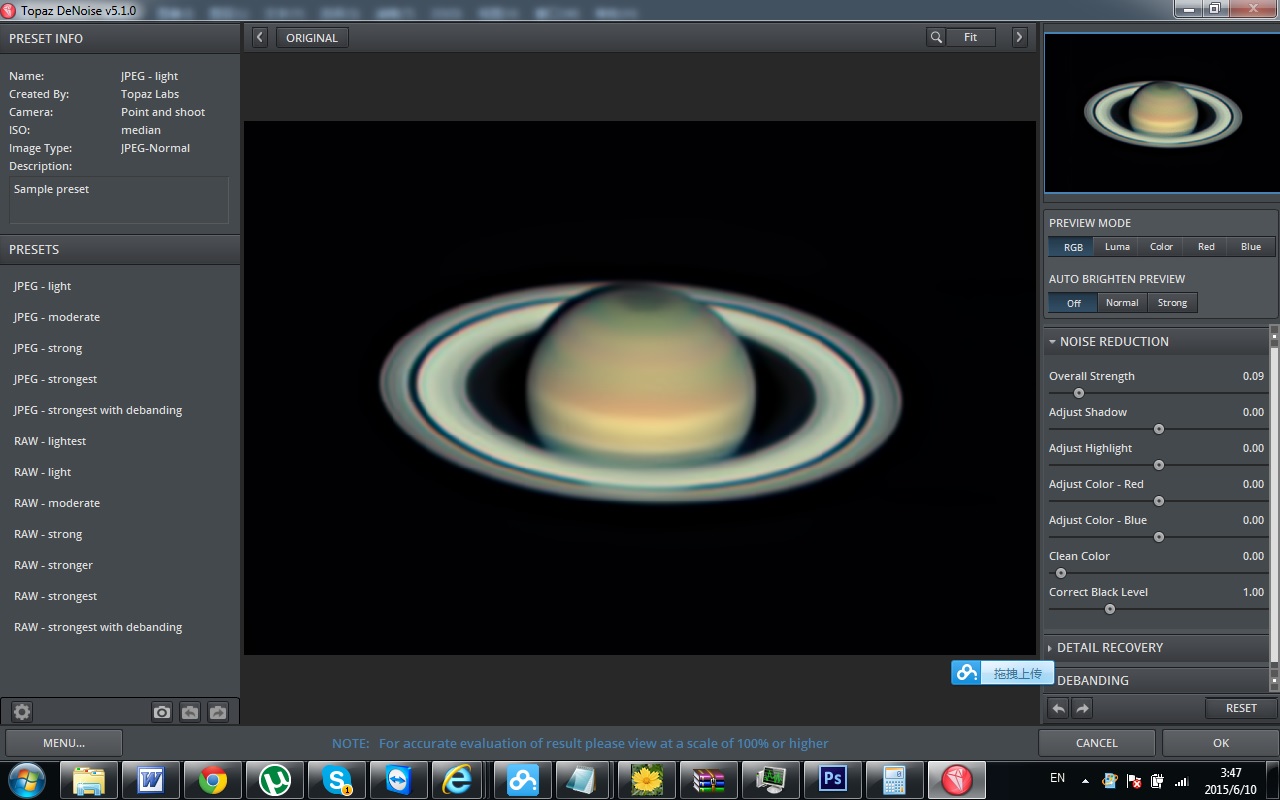This screenshot has height=800, width=1280.
Task: Set preview mode to Luma
Action: (x=1117, y=247)
